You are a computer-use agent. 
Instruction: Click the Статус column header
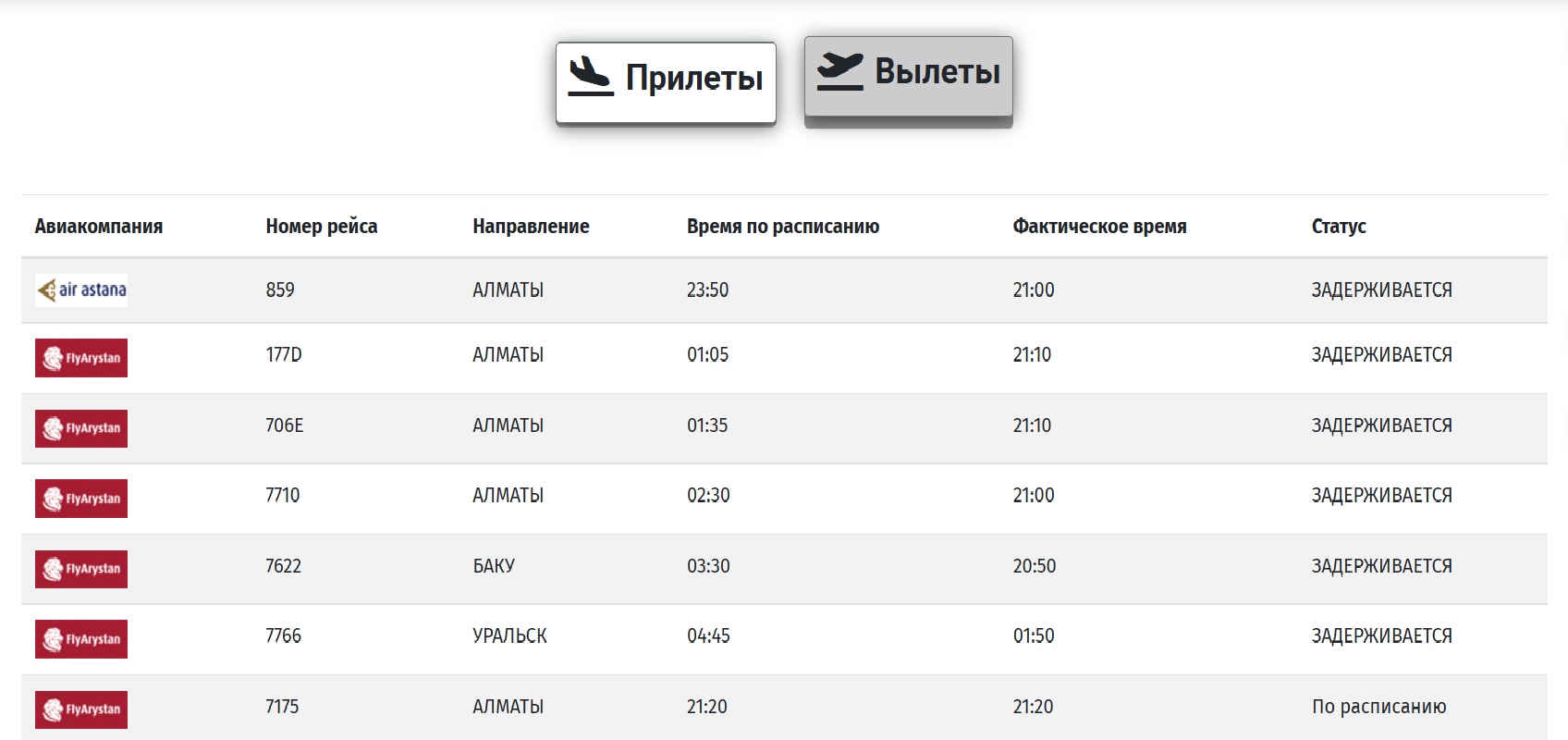coord(1339,227)
